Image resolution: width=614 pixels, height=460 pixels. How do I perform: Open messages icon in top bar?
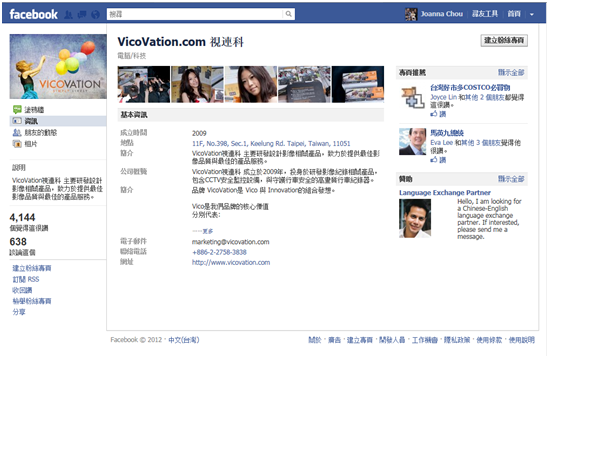click(82, 14)
